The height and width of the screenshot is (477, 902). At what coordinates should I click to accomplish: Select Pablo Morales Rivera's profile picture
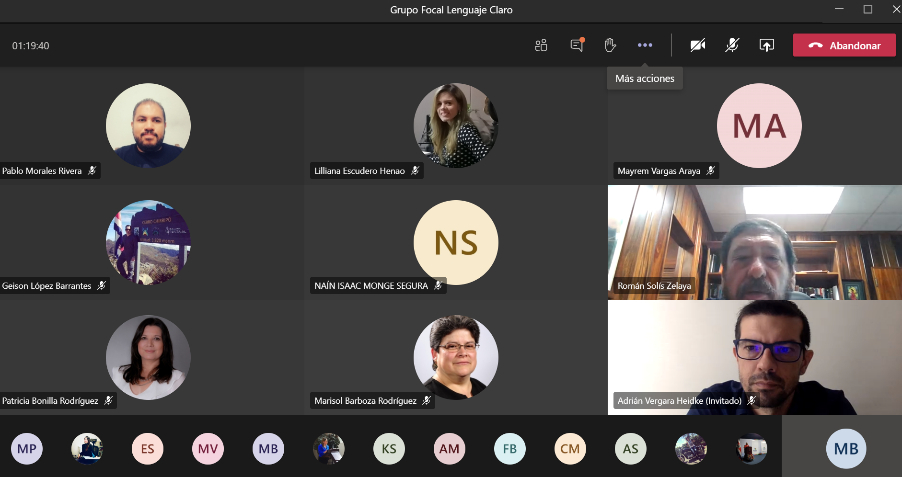[148, 125]
